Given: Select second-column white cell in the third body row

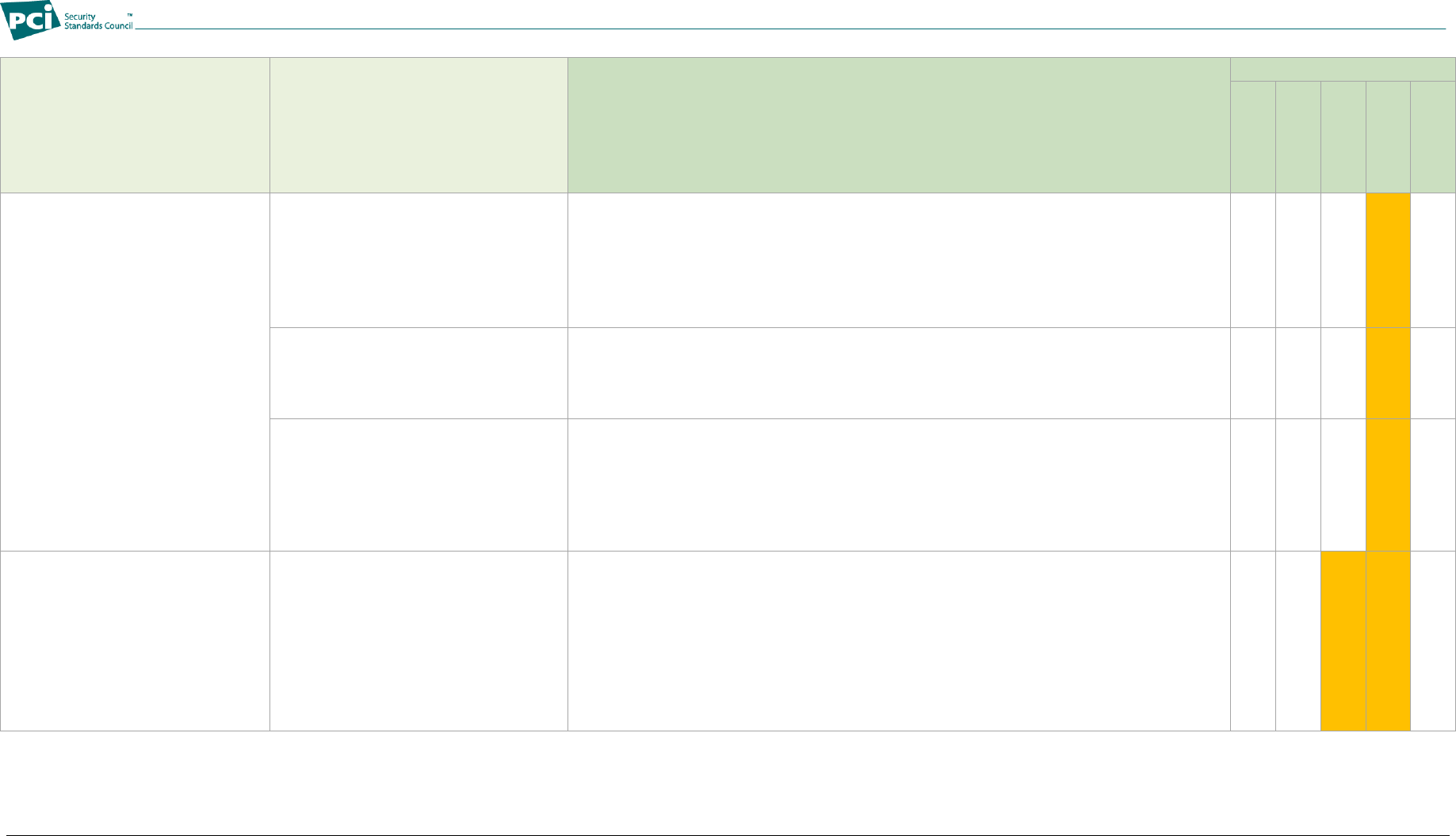Looking at the screenshot, I should tap(418, 485).
